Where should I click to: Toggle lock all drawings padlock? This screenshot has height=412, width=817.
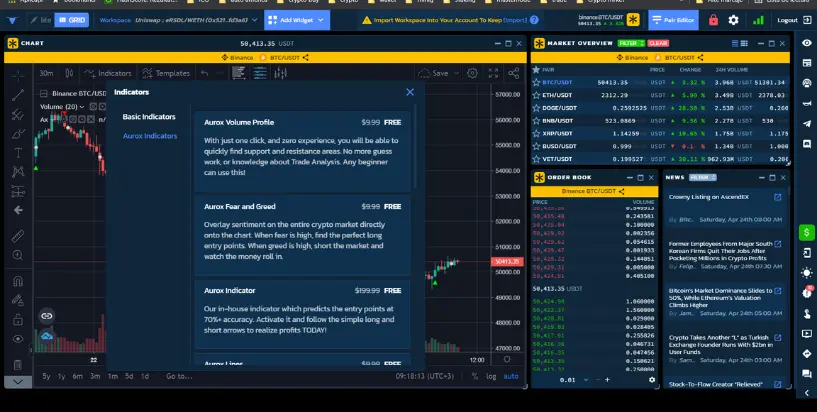[18, 319]
